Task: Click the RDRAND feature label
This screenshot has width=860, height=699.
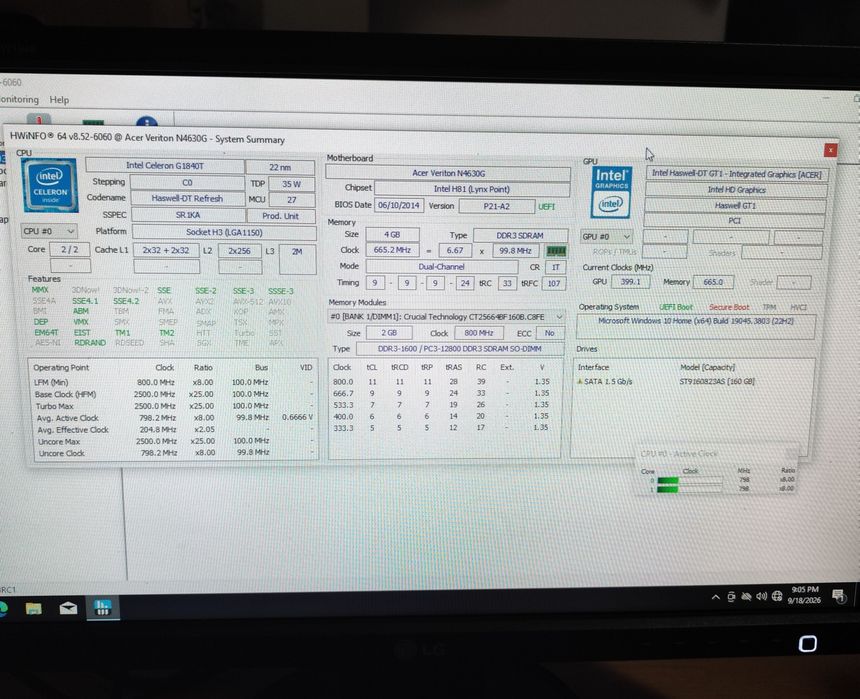Action: click(90, 342)
